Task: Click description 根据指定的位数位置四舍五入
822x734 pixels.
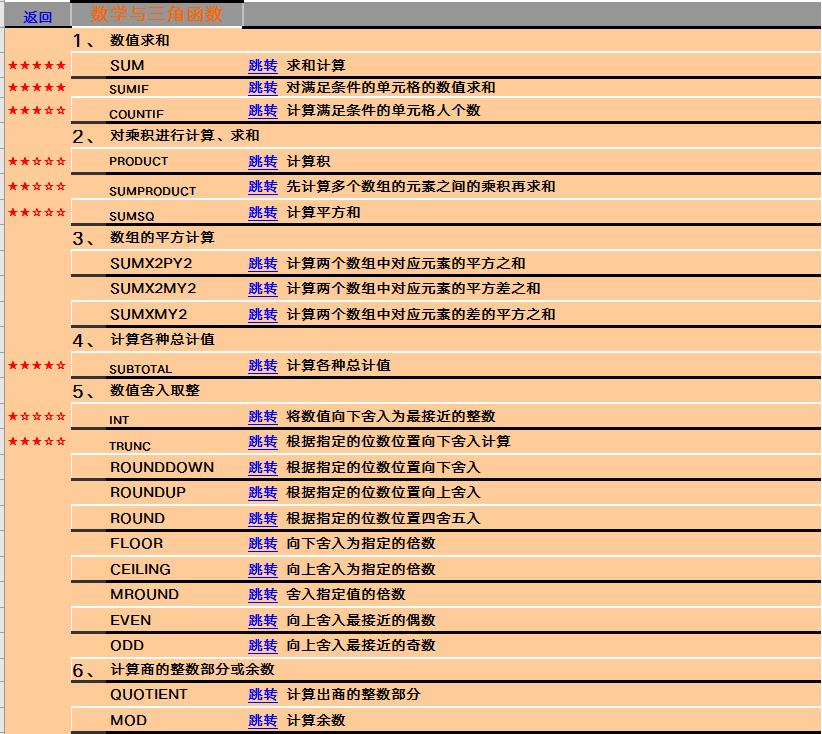Action: tap(383, 518)
